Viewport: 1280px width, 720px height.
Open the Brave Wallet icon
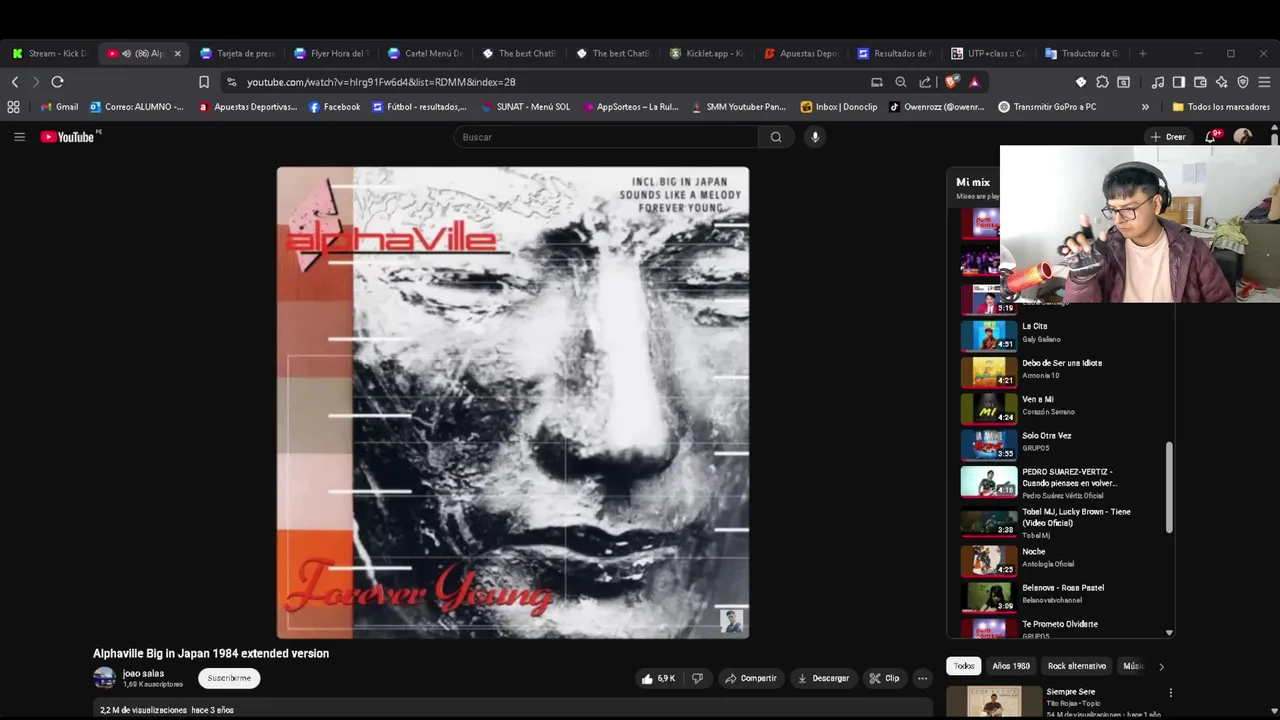(x=1200, y=82)
